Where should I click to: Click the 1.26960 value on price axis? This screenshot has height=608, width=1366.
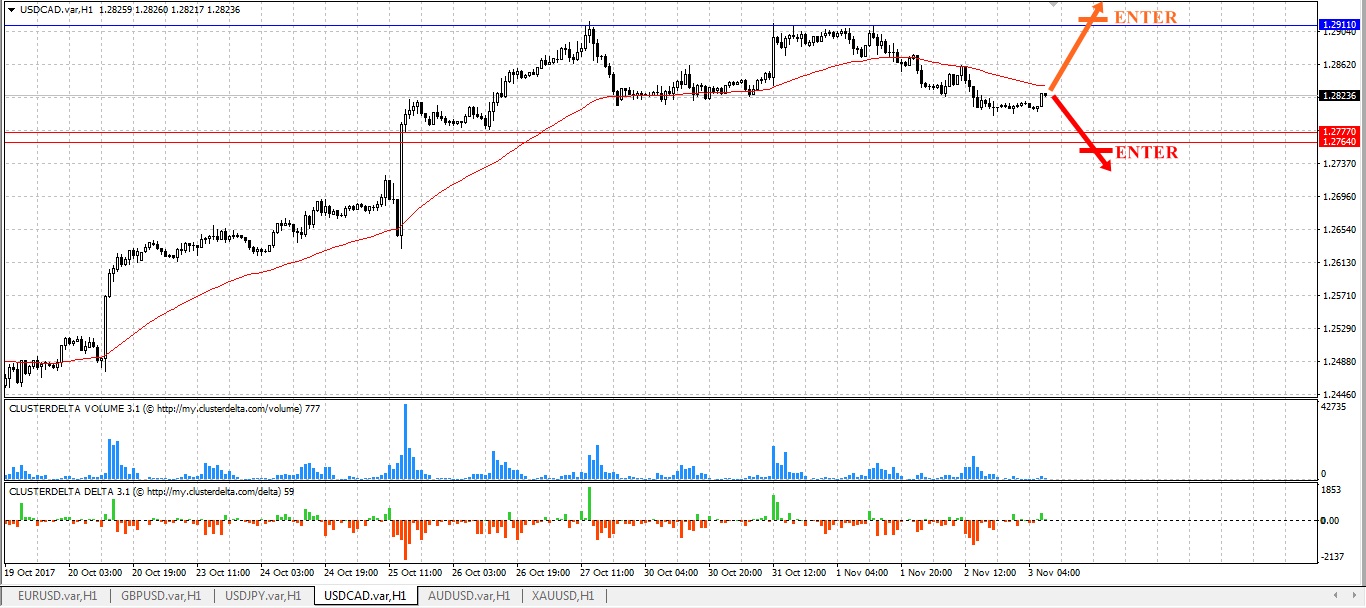[1337, 197]
